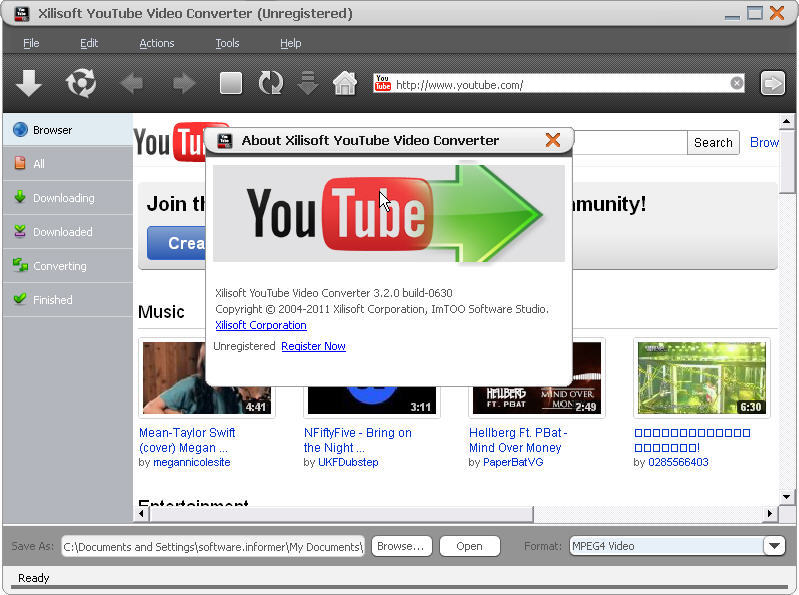Screen dimensions: 799x595
Task: Click the application icon in title bar
Action: click(21, 14)
